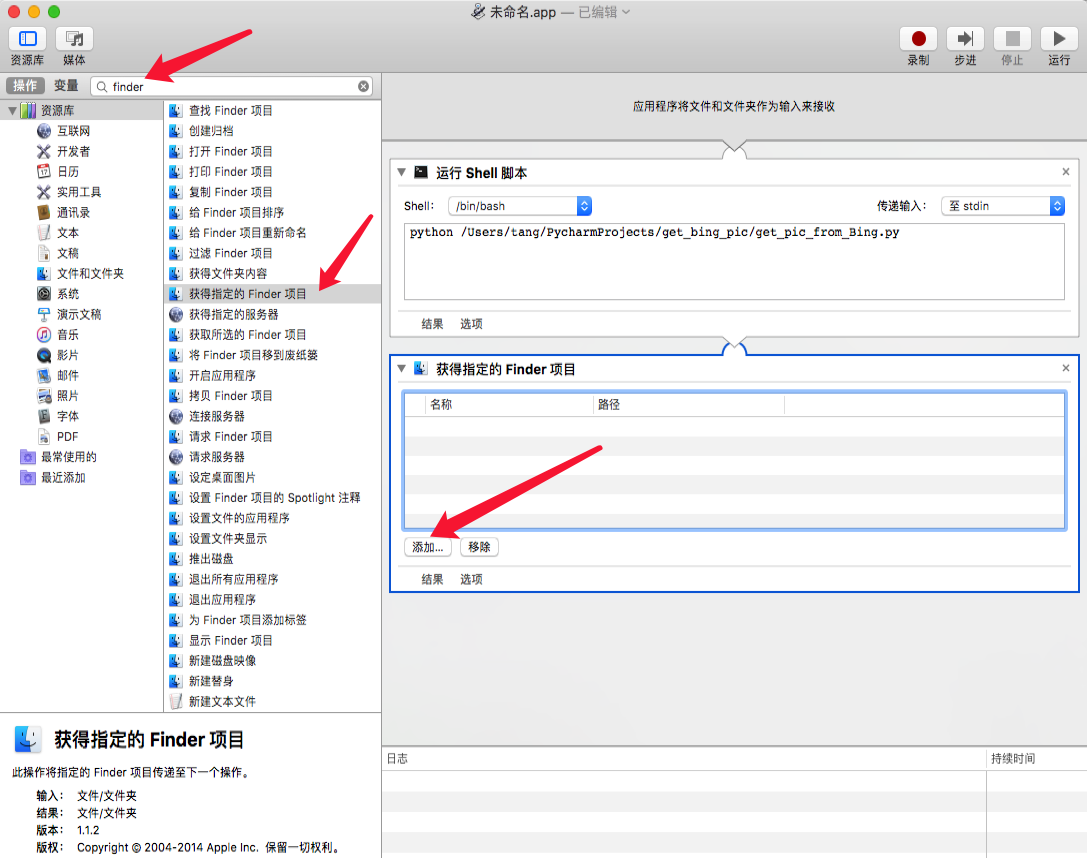Show 选项 of Shell script action
The height and width of the screenshot is (858, 1087).
click(471, 324)
